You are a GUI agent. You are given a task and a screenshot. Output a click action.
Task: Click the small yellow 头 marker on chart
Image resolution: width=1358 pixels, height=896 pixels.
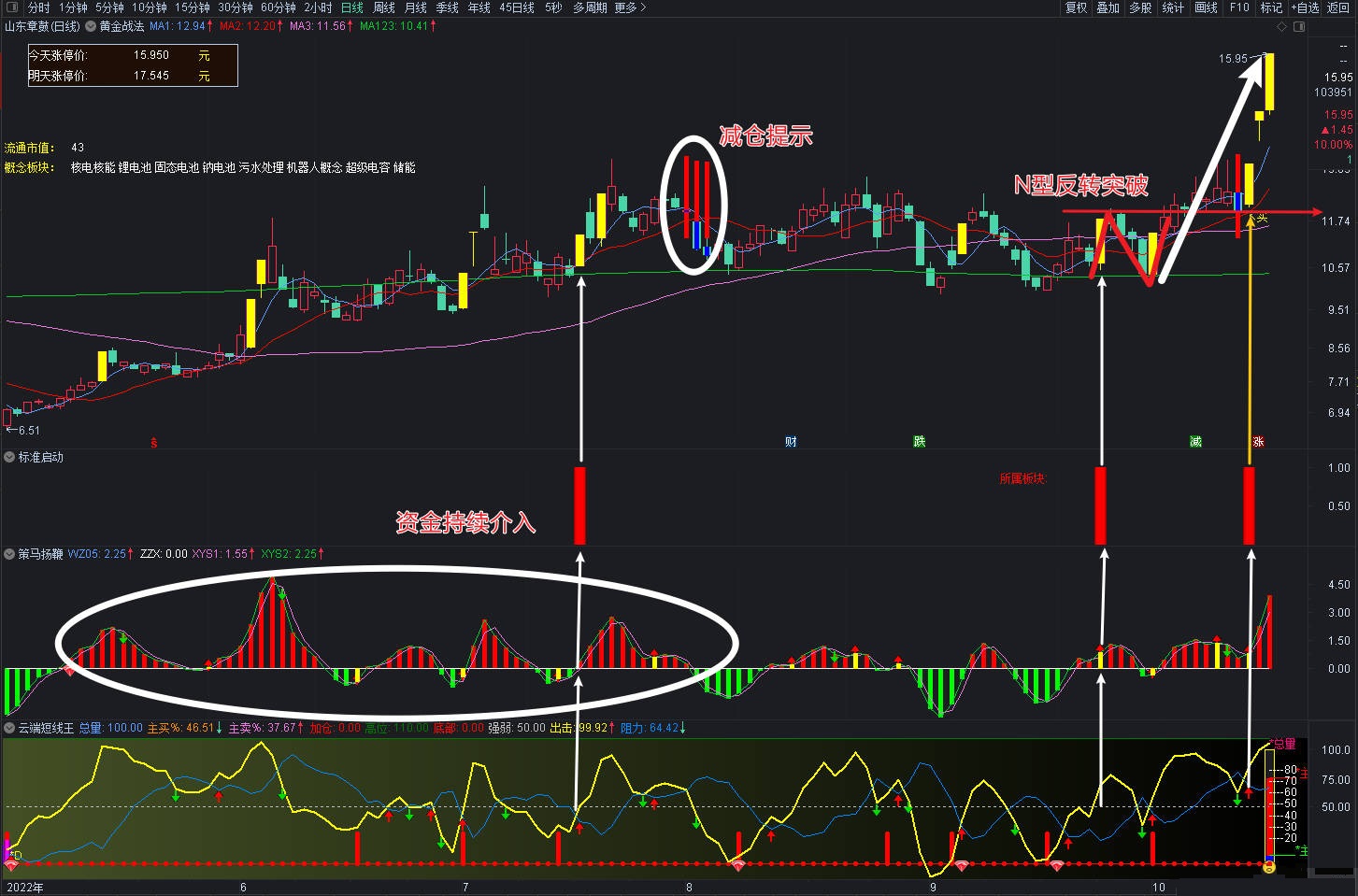[x=1262, y=219]
